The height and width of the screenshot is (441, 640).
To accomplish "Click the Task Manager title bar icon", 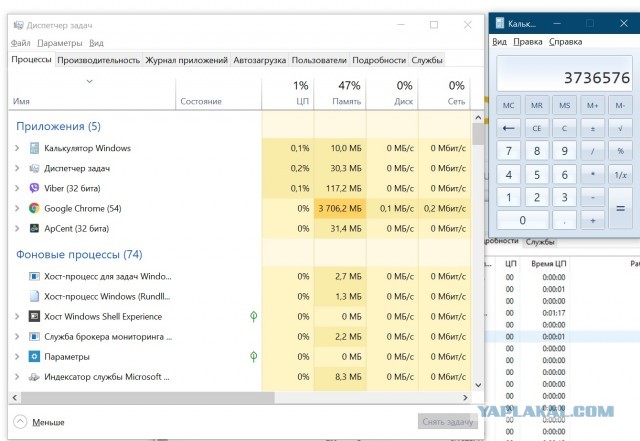I will click(x=18, y=25).
